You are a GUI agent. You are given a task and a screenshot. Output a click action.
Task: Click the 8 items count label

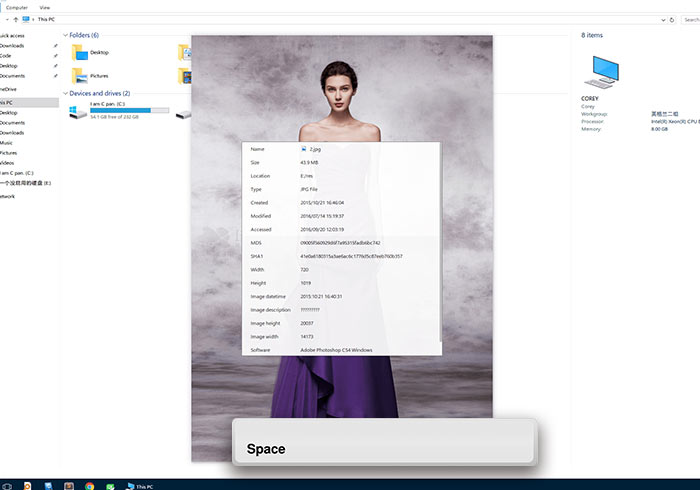592,35
